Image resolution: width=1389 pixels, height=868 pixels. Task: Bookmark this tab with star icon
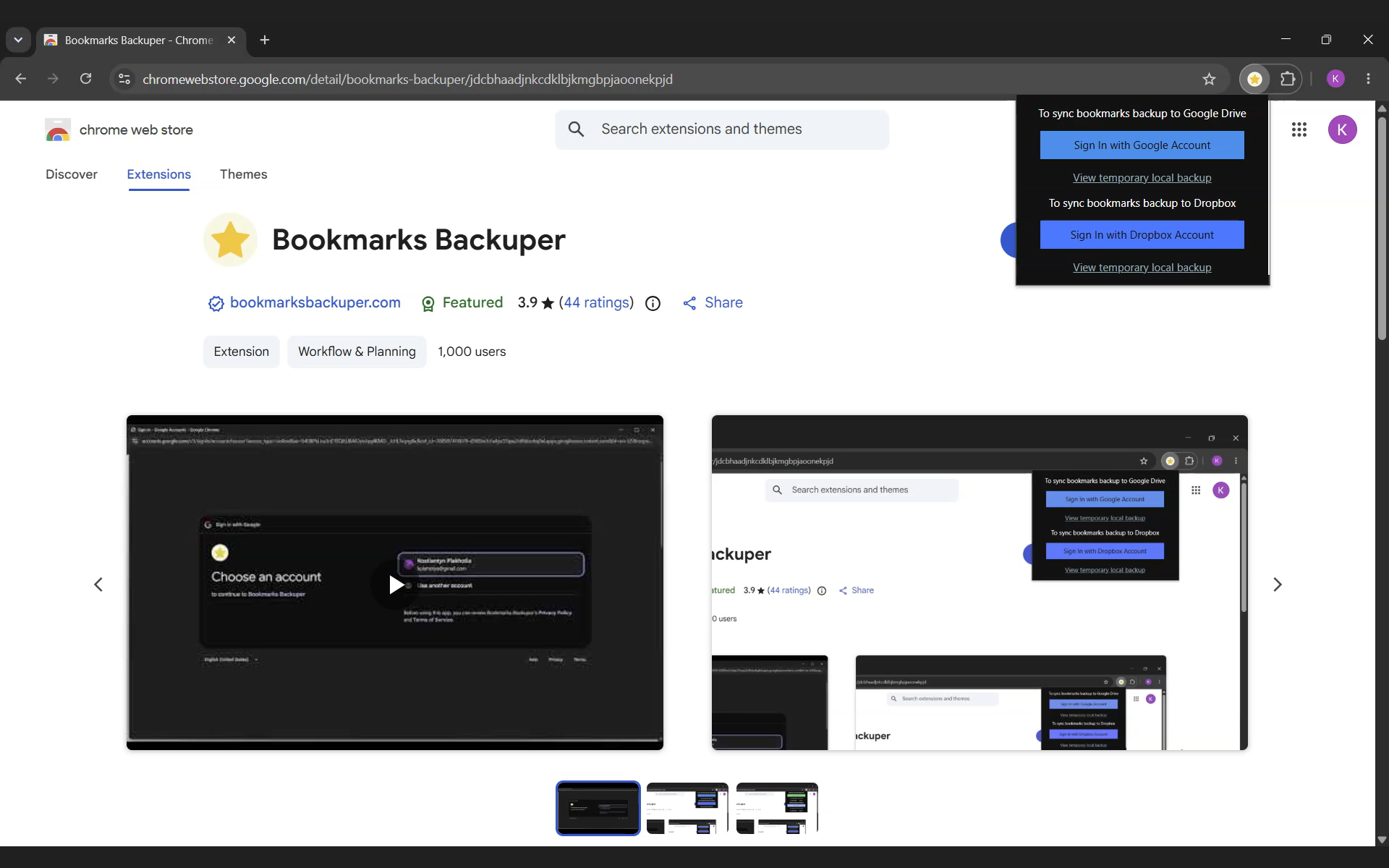point(1209,79)
